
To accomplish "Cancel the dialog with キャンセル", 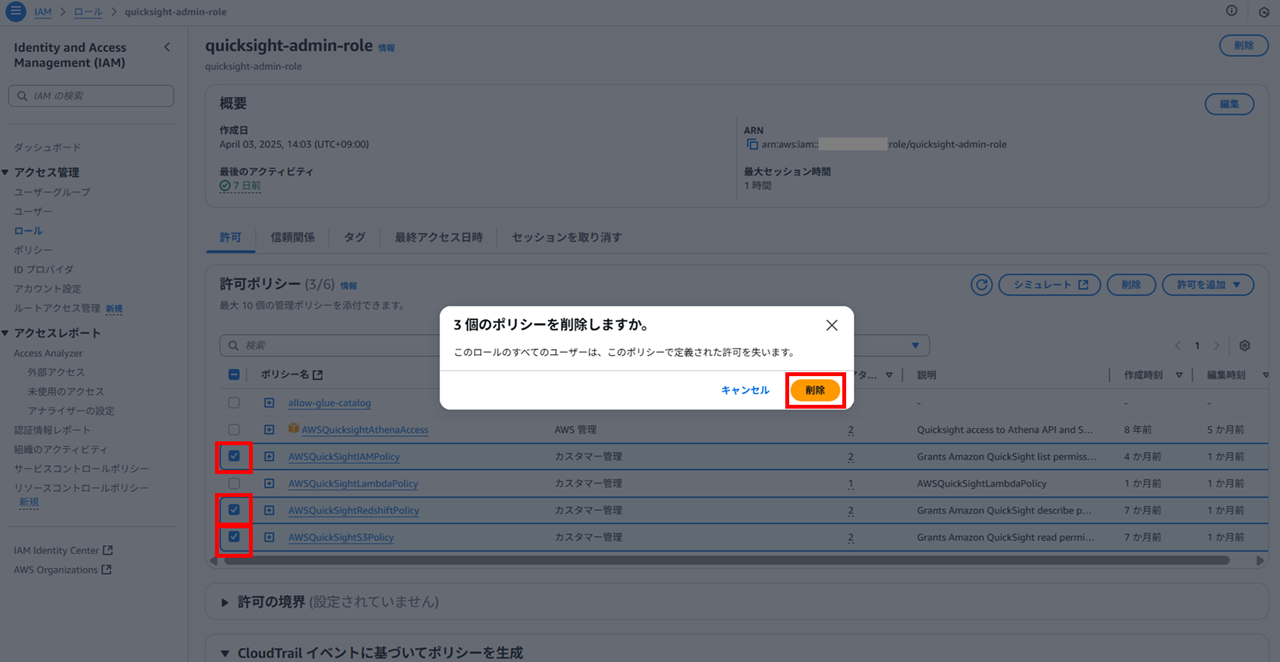I will click(745, 390).
